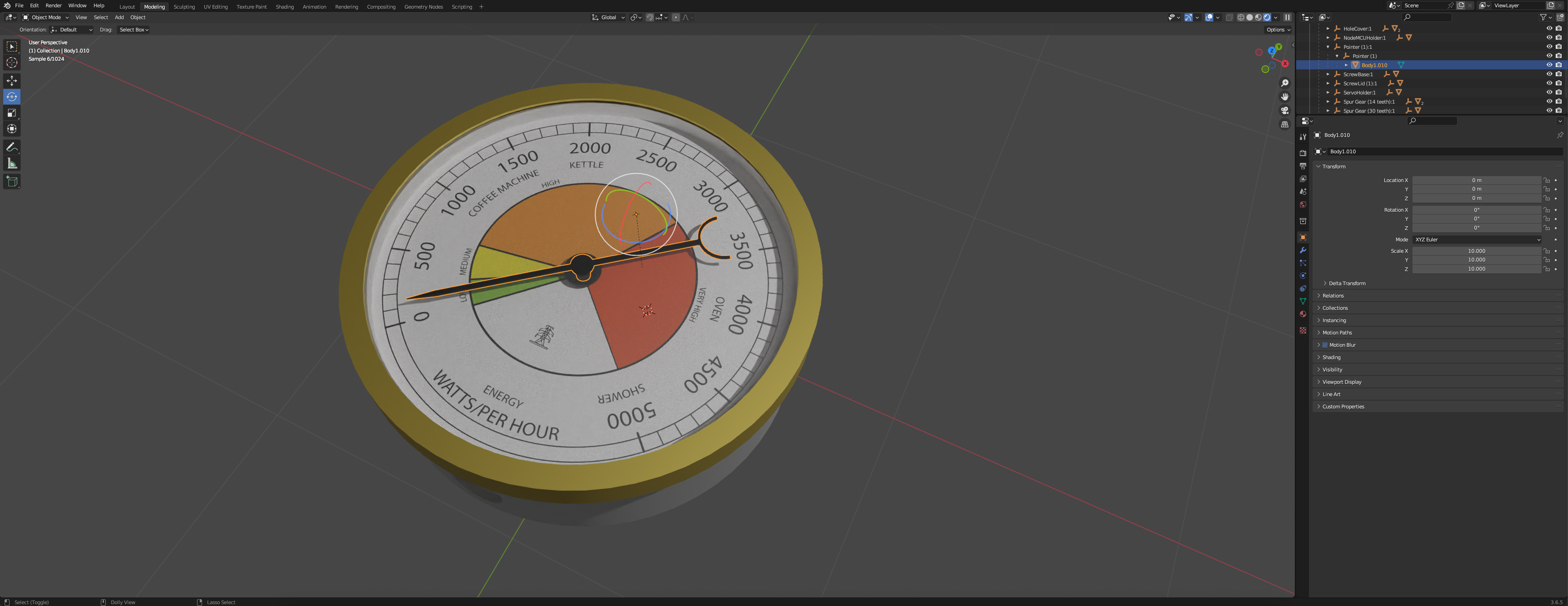Disable ScrewBase:1 in renders camera icon
The width and height of the screenshot is (1568, 606).
1559,73
